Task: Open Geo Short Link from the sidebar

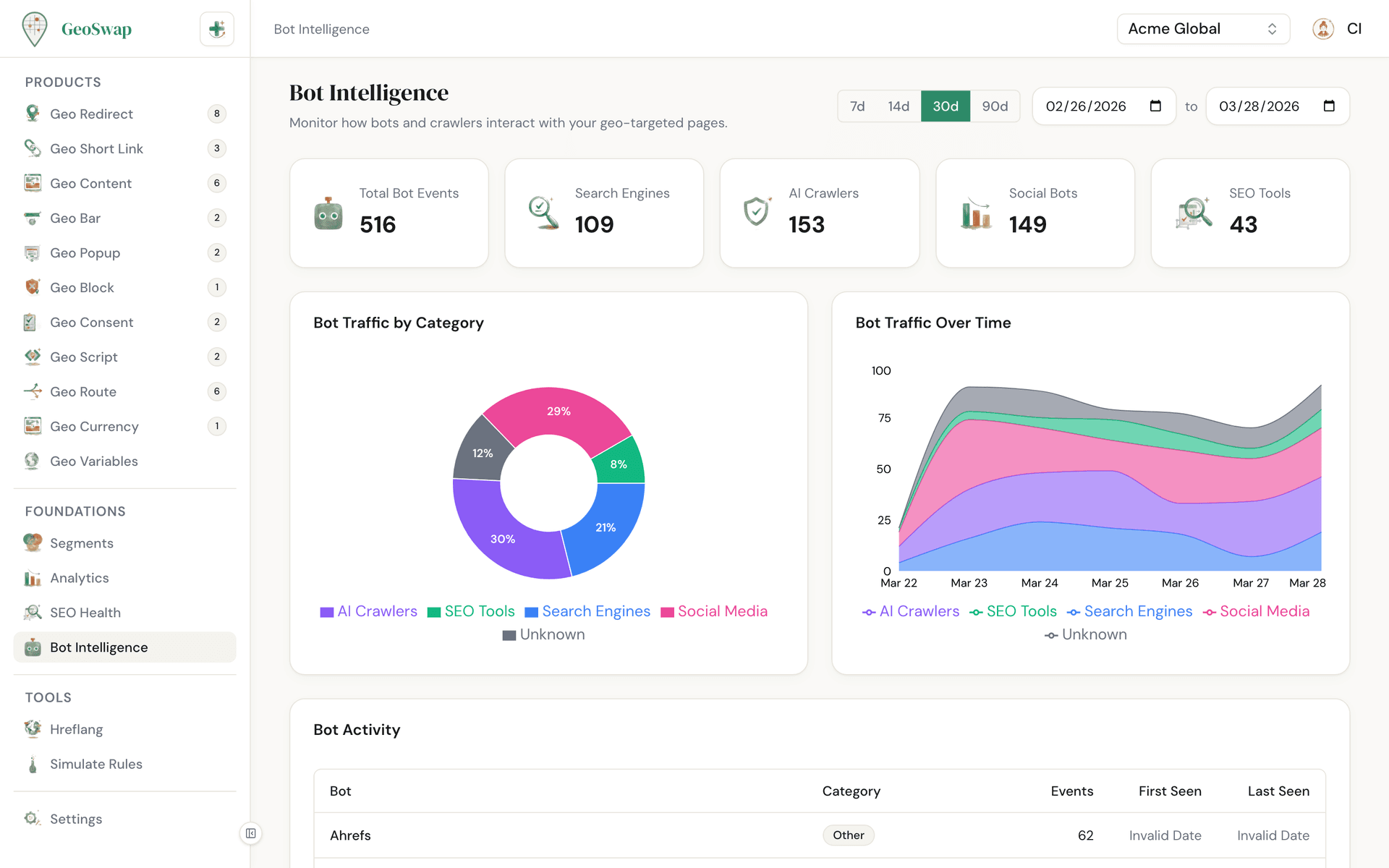Action: [97, 148]
